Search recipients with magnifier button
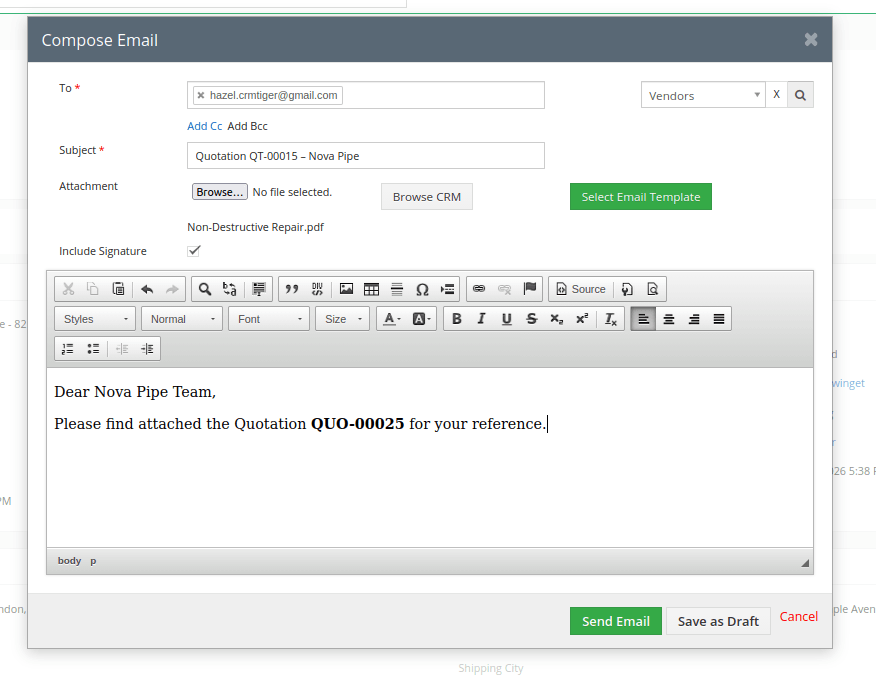The image size is (876, 681). (801, 95)
